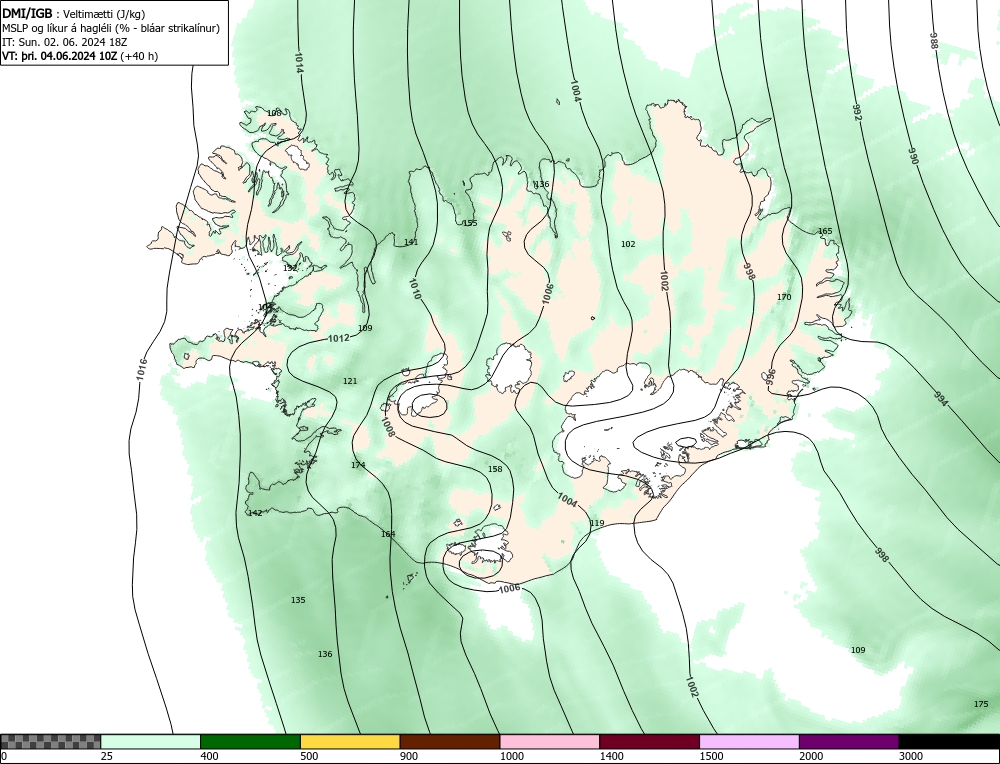Click the 1008 isobar label

tap(388, 426)
